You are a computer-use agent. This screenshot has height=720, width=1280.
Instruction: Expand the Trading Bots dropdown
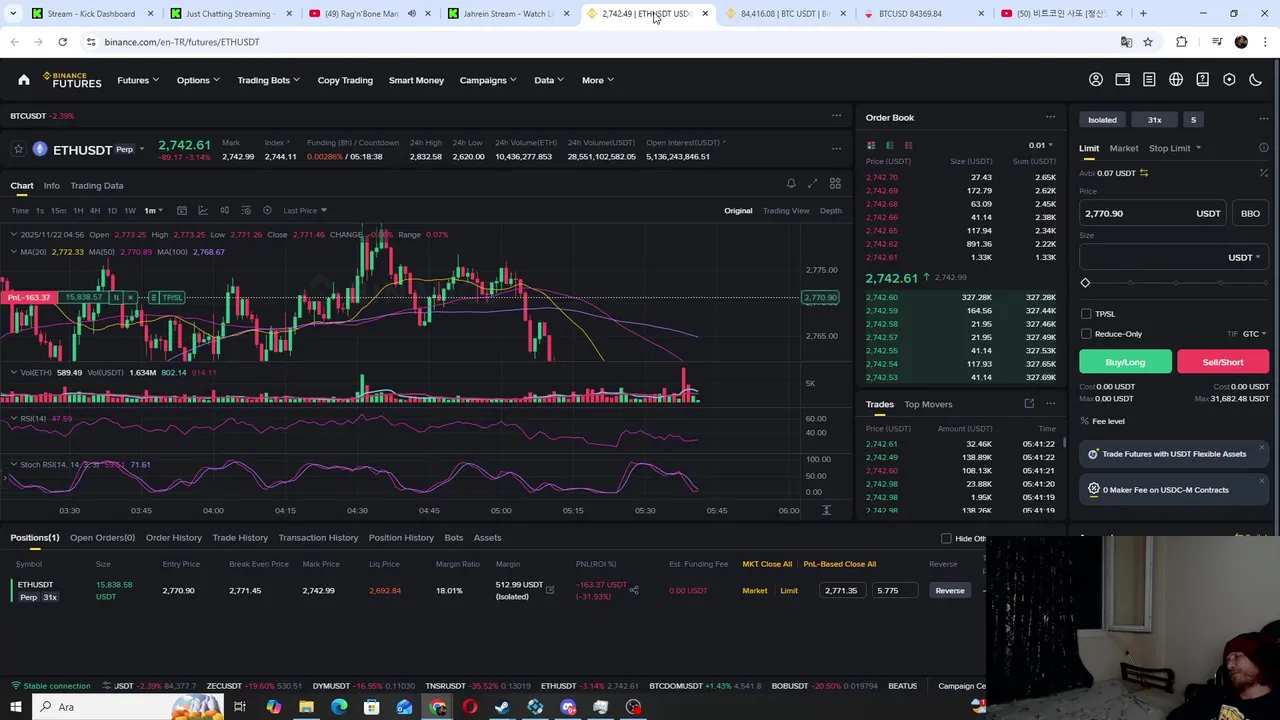(x=269, y=80)
